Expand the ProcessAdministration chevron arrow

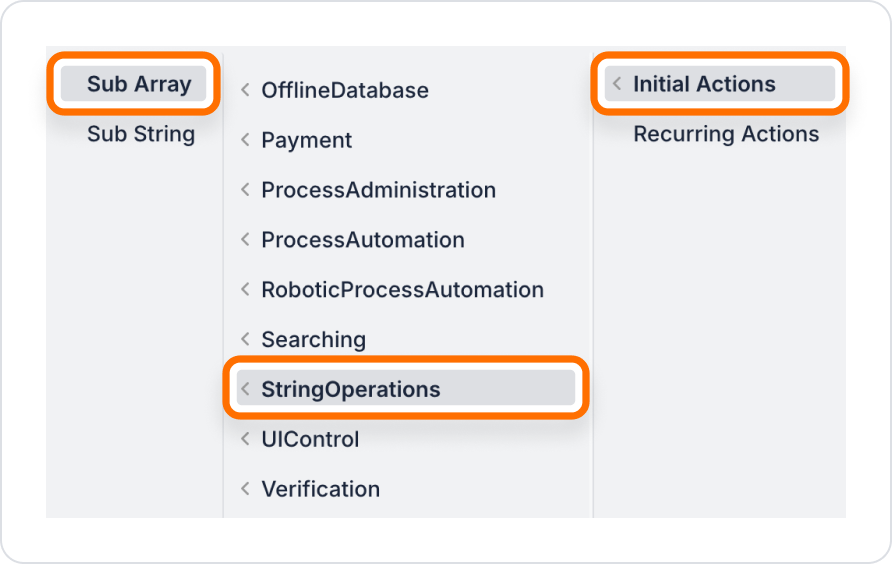[x=245, y=190]
